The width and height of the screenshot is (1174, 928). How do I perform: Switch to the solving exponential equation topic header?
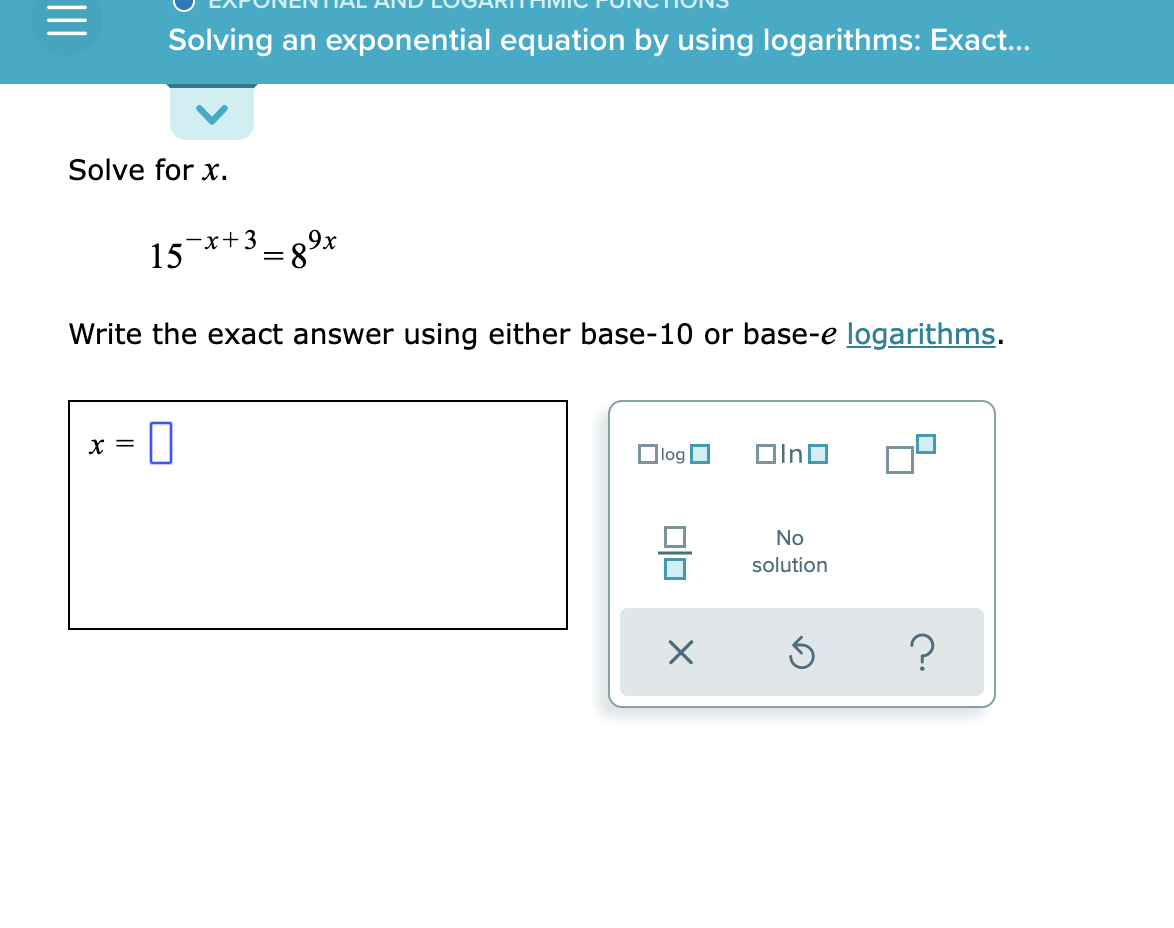point(600,40)
